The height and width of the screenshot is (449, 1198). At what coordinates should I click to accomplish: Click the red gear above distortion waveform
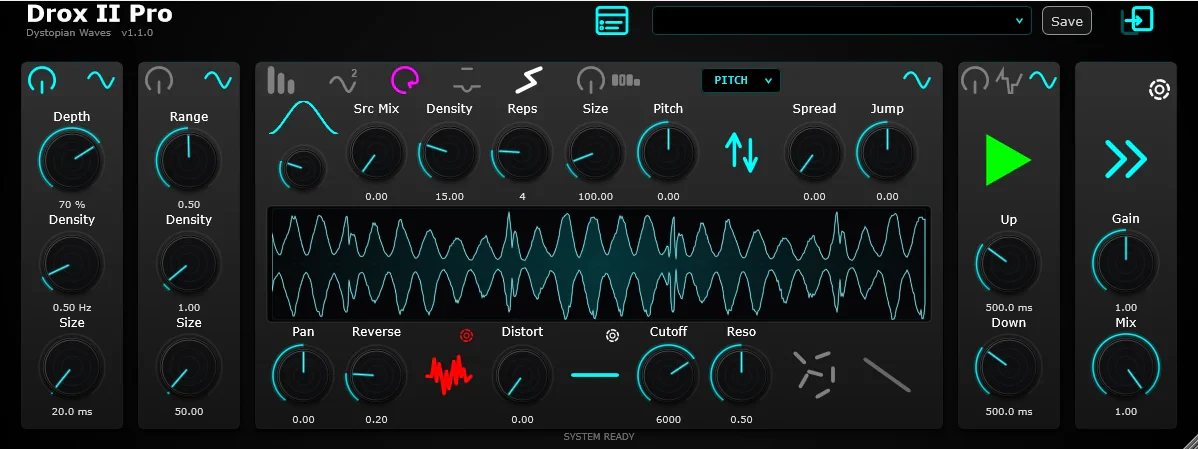pyautogui.click(x=466, y=335)
